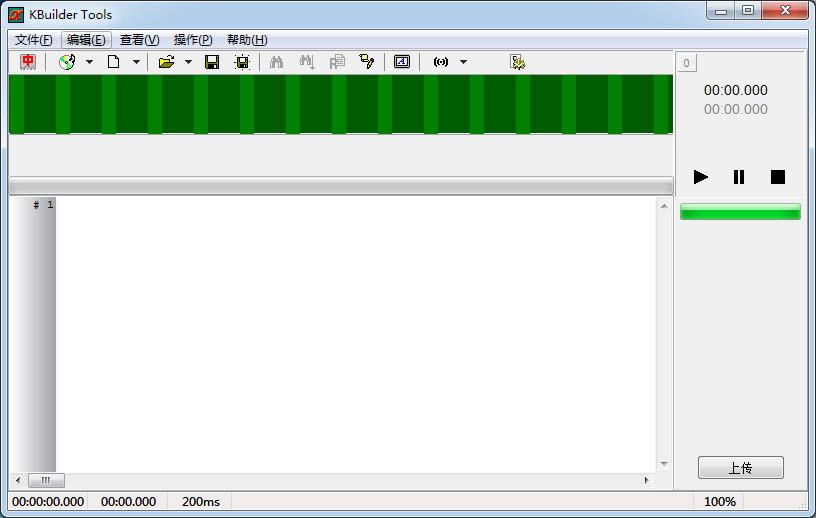
Task: Click the music CD toolbar icon
Action: tap(67, 62)
